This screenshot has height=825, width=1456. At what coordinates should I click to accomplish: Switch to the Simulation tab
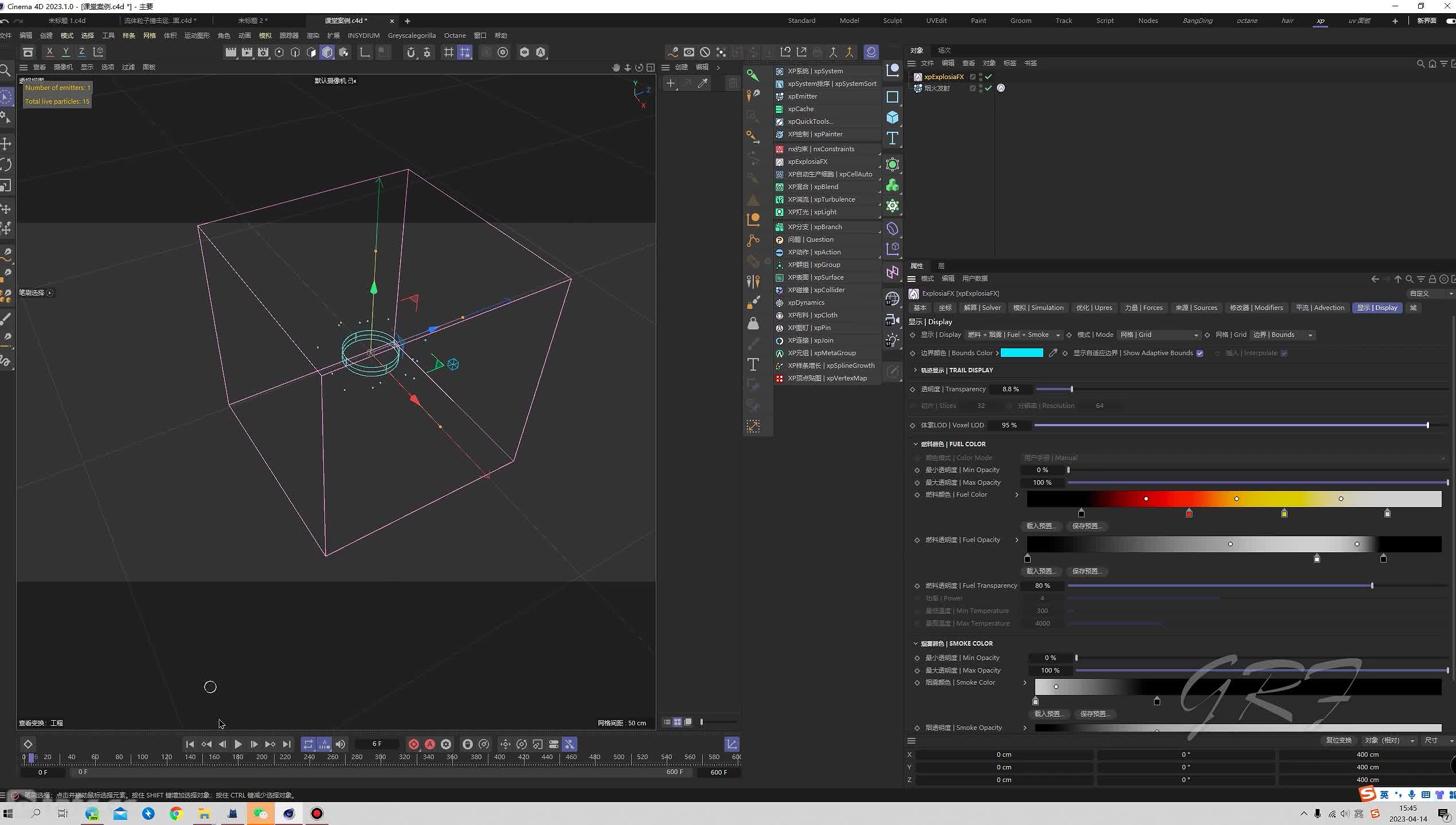coord(1038,308)
